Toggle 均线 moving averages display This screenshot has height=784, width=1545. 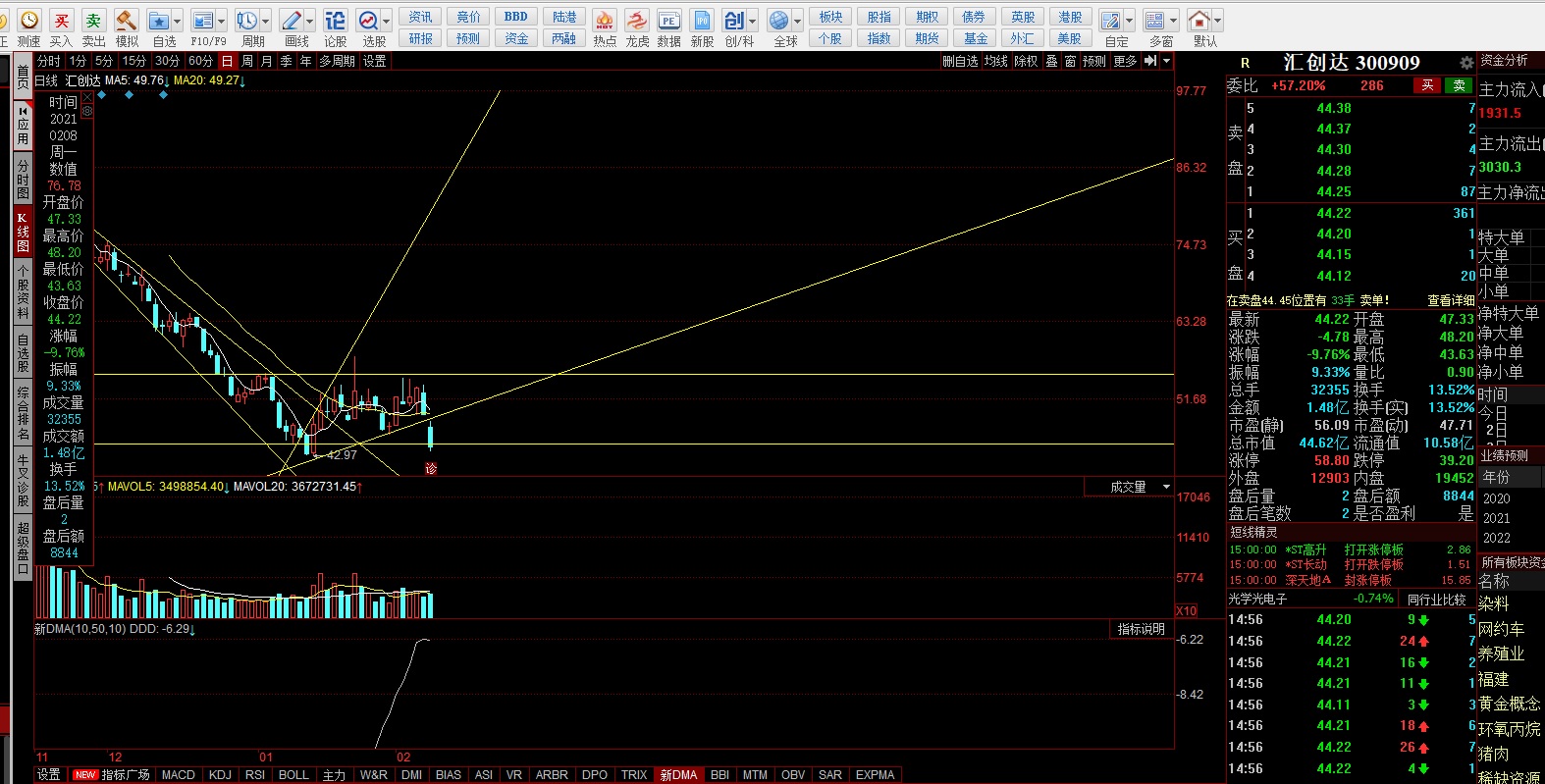[x=996, y=61]
